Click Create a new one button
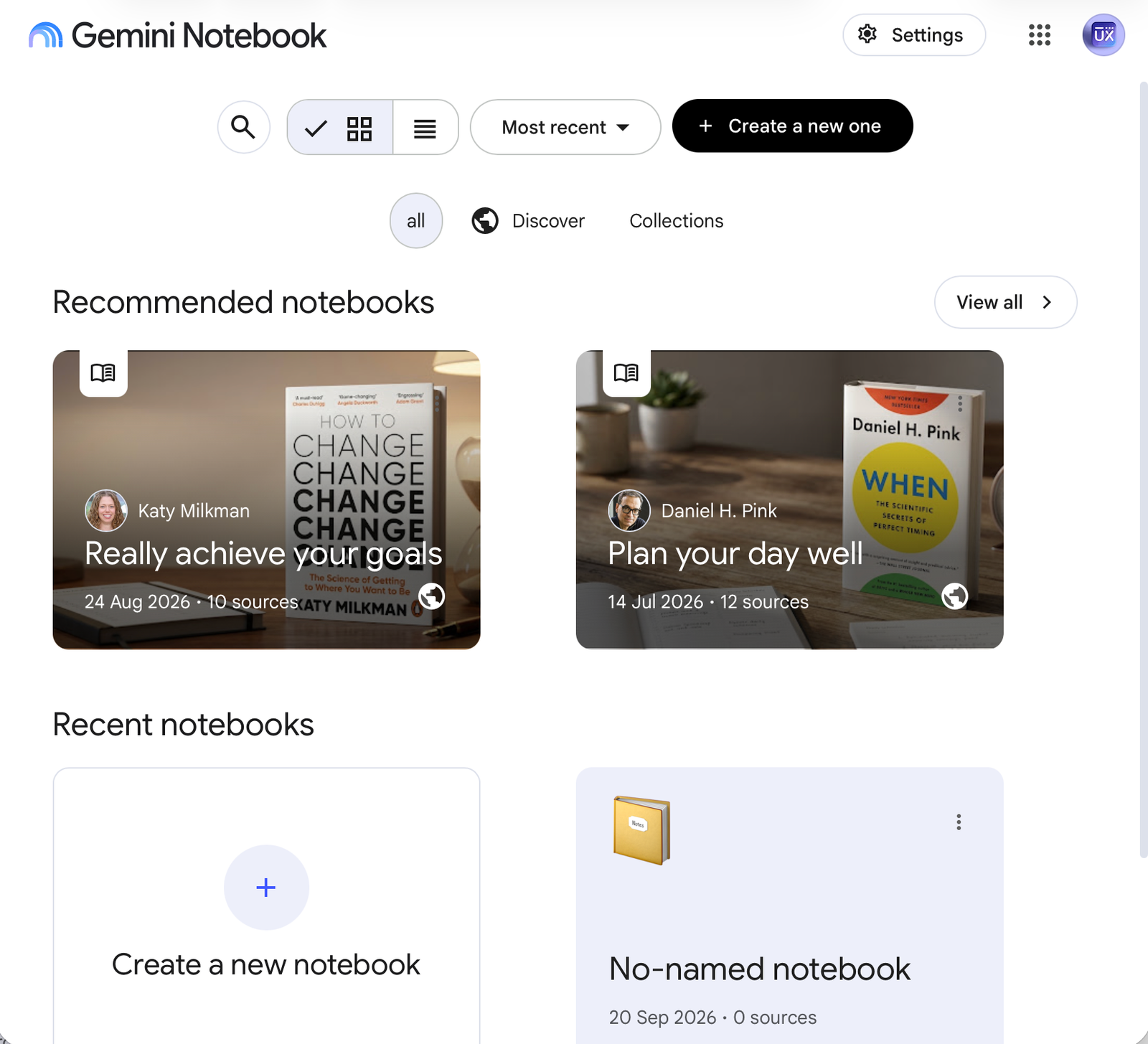Viewport: 1148px width, 1044px height. pos(792,126)
